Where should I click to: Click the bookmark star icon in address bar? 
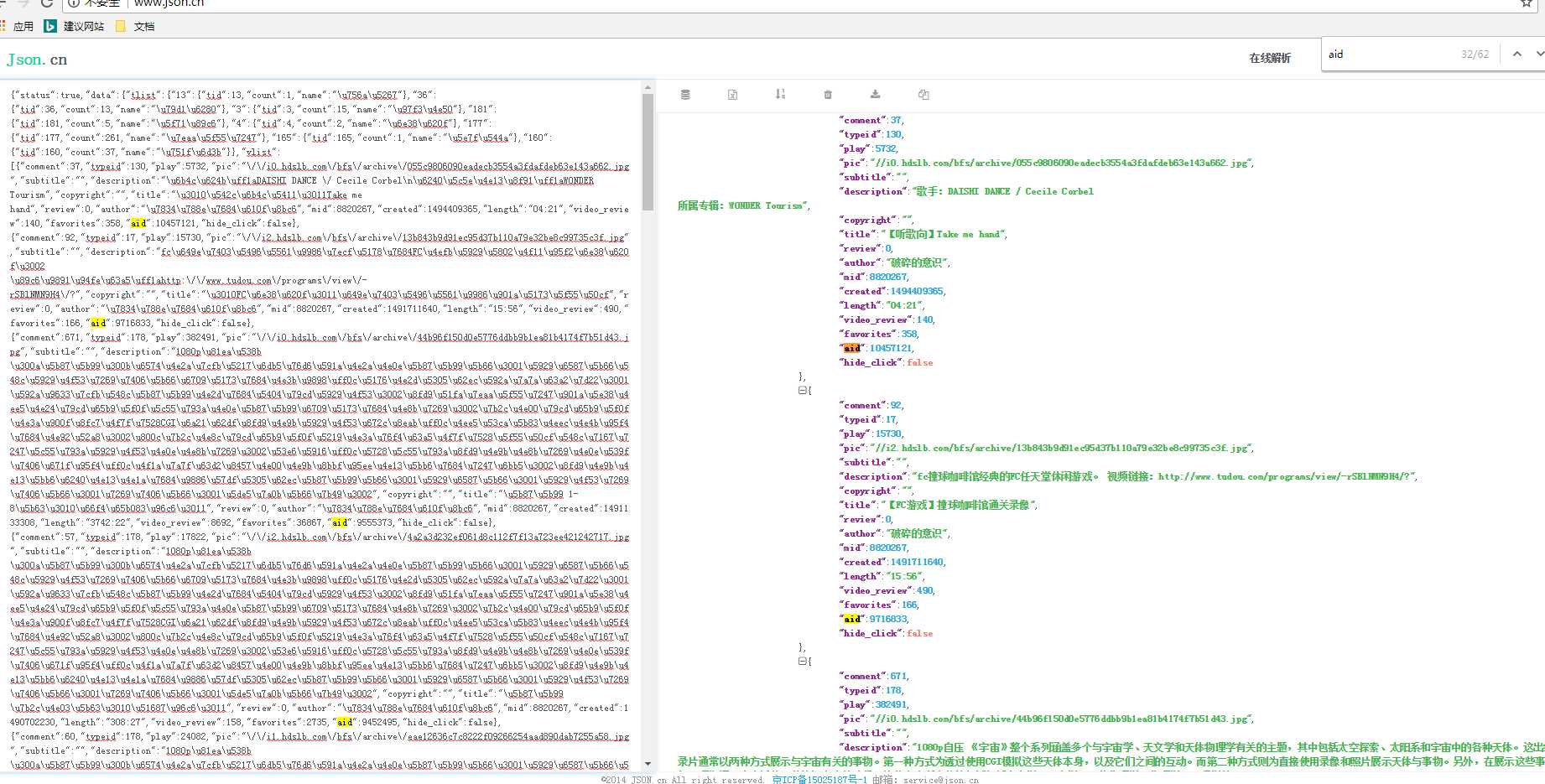[1527, 3]
